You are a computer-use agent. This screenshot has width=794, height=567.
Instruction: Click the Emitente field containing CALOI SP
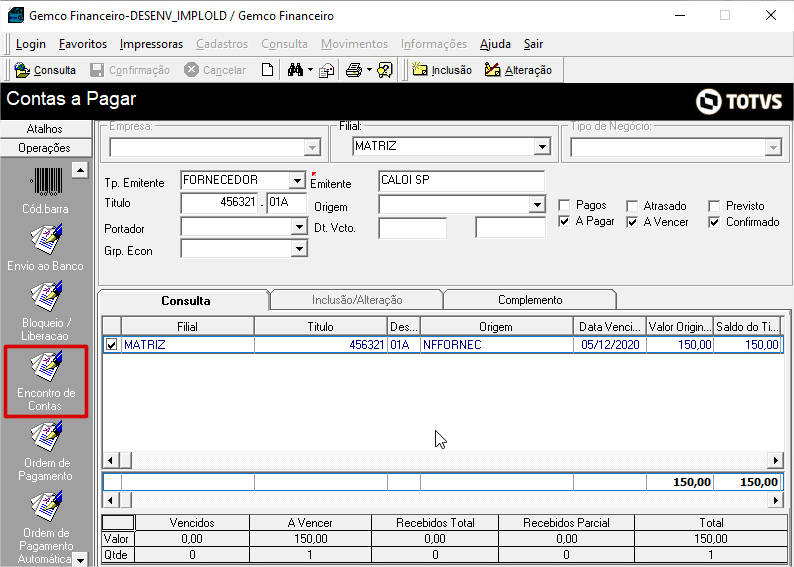pos(461,181)
